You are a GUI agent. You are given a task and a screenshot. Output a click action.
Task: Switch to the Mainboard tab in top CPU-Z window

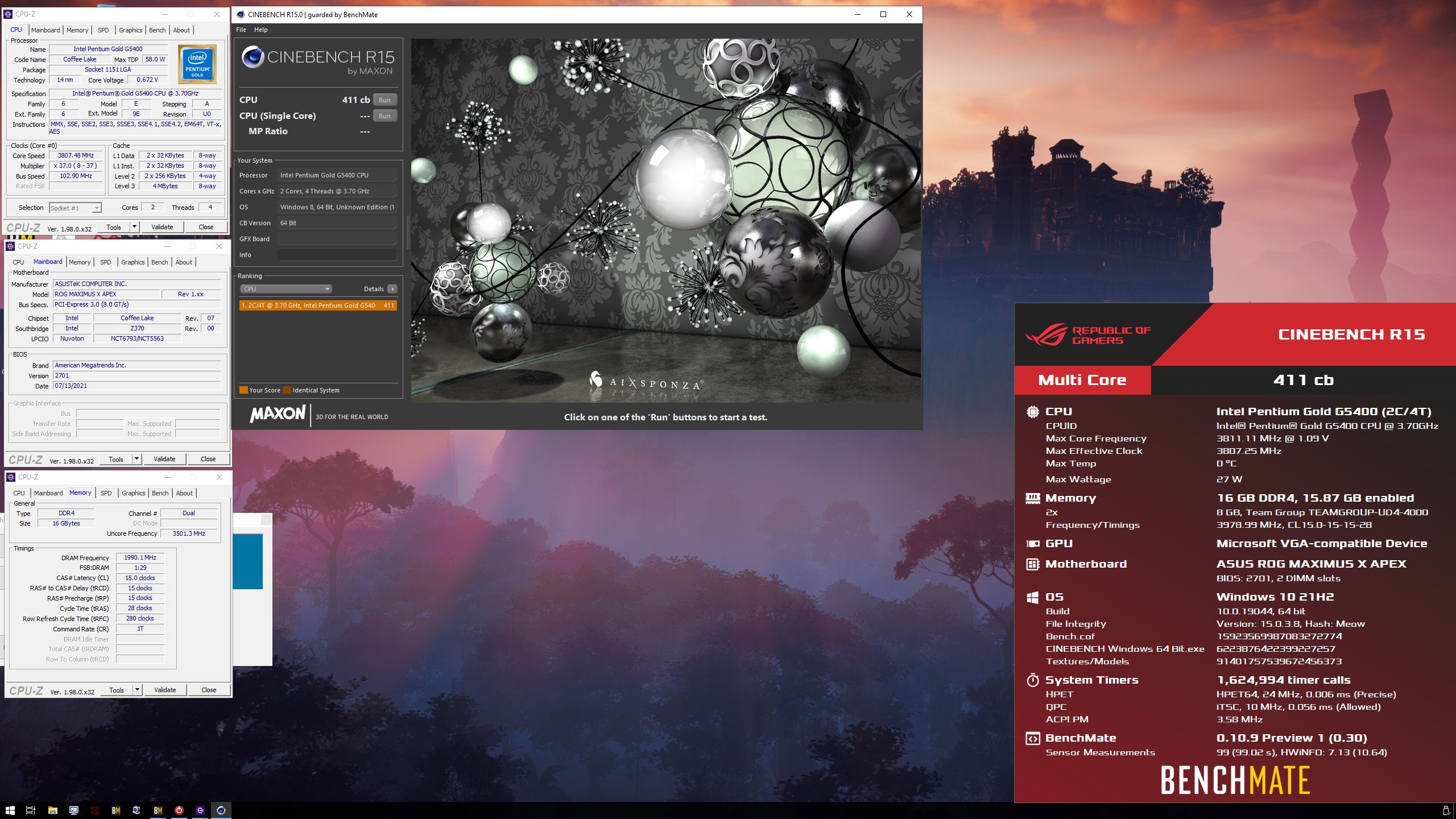45,30
